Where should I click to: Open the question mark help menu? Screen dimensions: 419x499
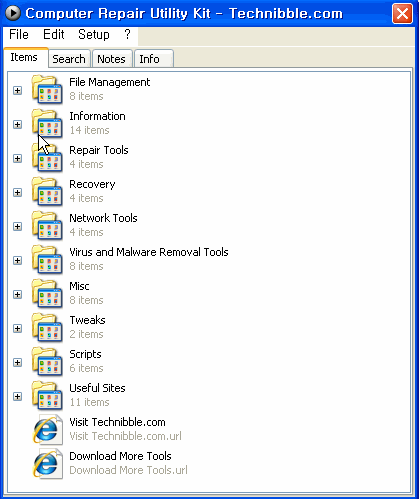tap(127, 34)
